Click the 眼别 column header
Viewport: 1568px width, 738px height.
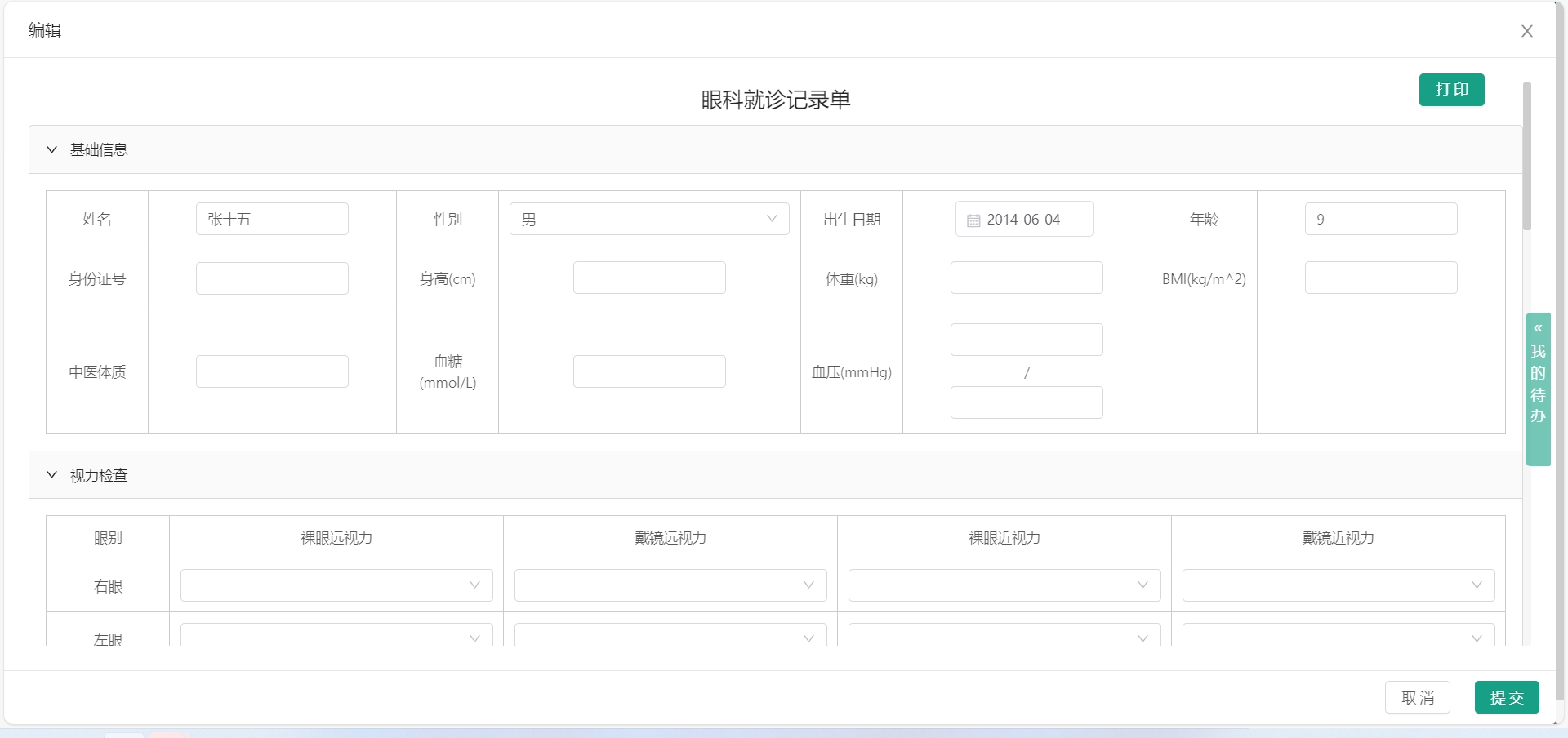[x=108, y=537]
